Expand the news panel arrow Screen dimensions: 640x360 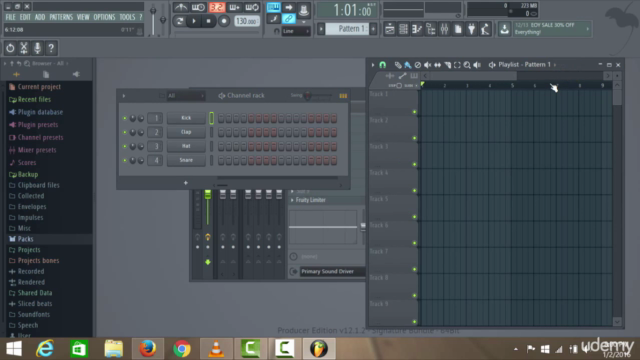pos(588,29)
